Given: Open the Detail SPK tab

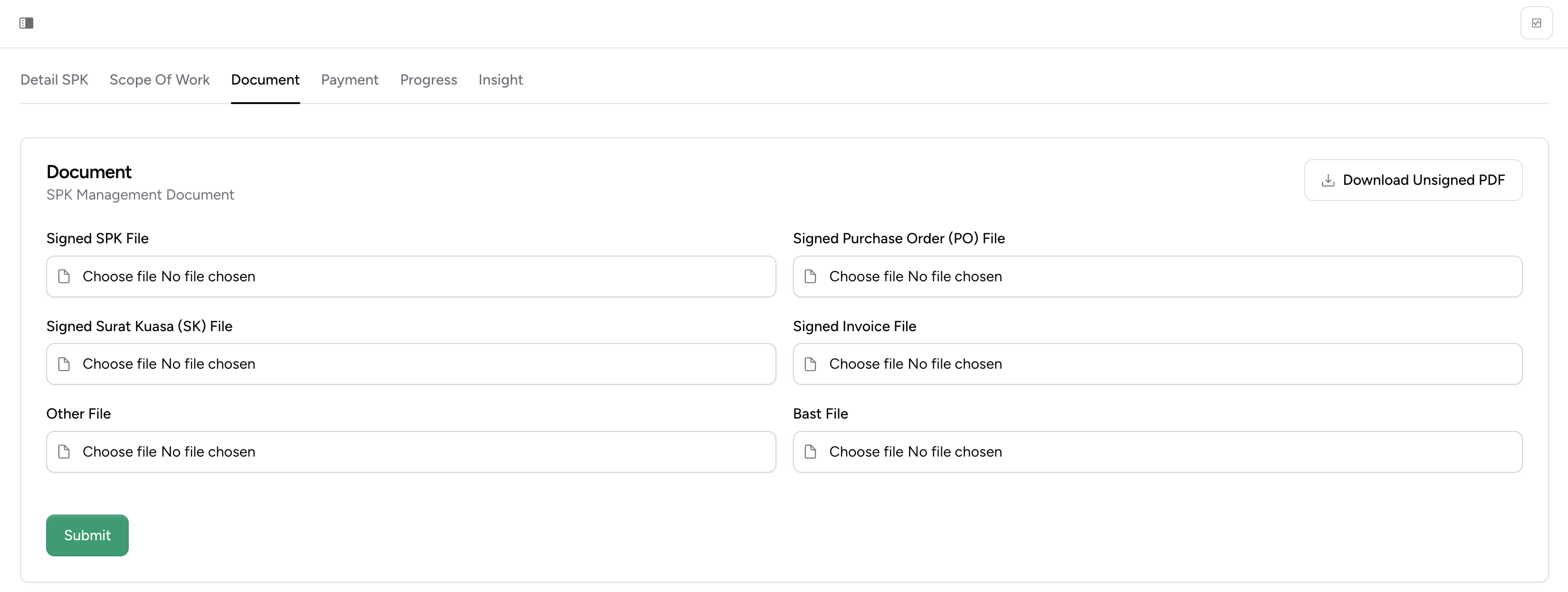Looking at the screenshot, I should point(54,80).
